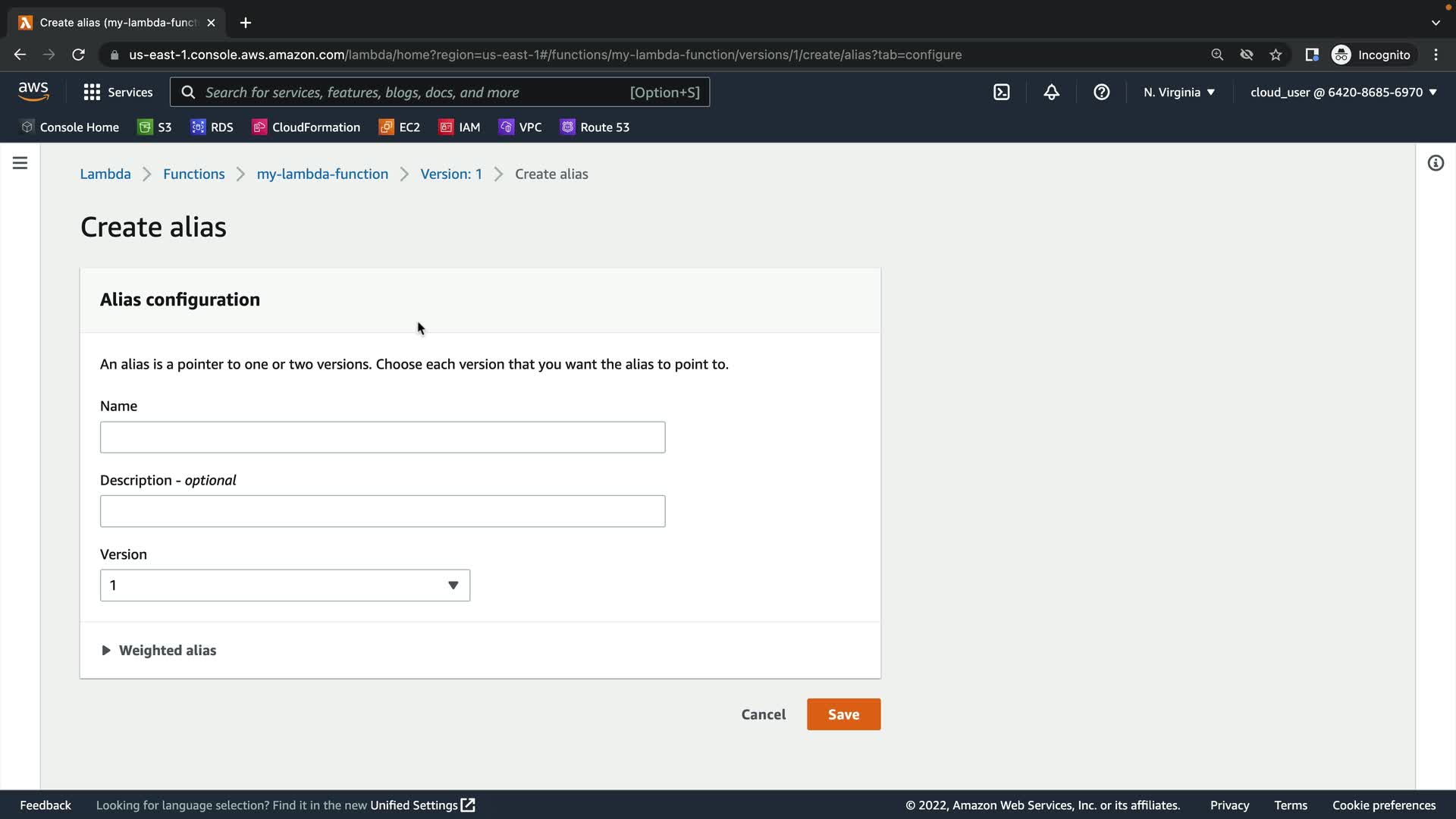This screenshot has width=1456, height=819.
Task: Select the Create alias browser tab
Action: [118, 23]
